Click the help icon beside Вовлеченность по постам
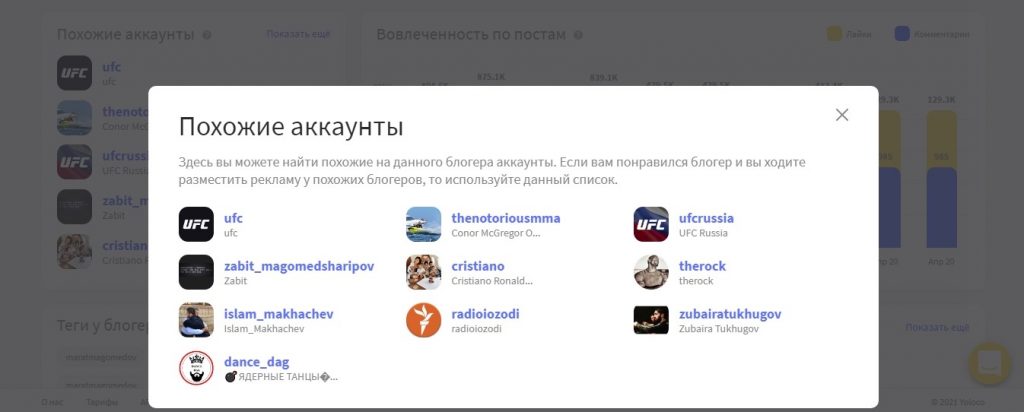1024x412 pixels. click(577, 35)
